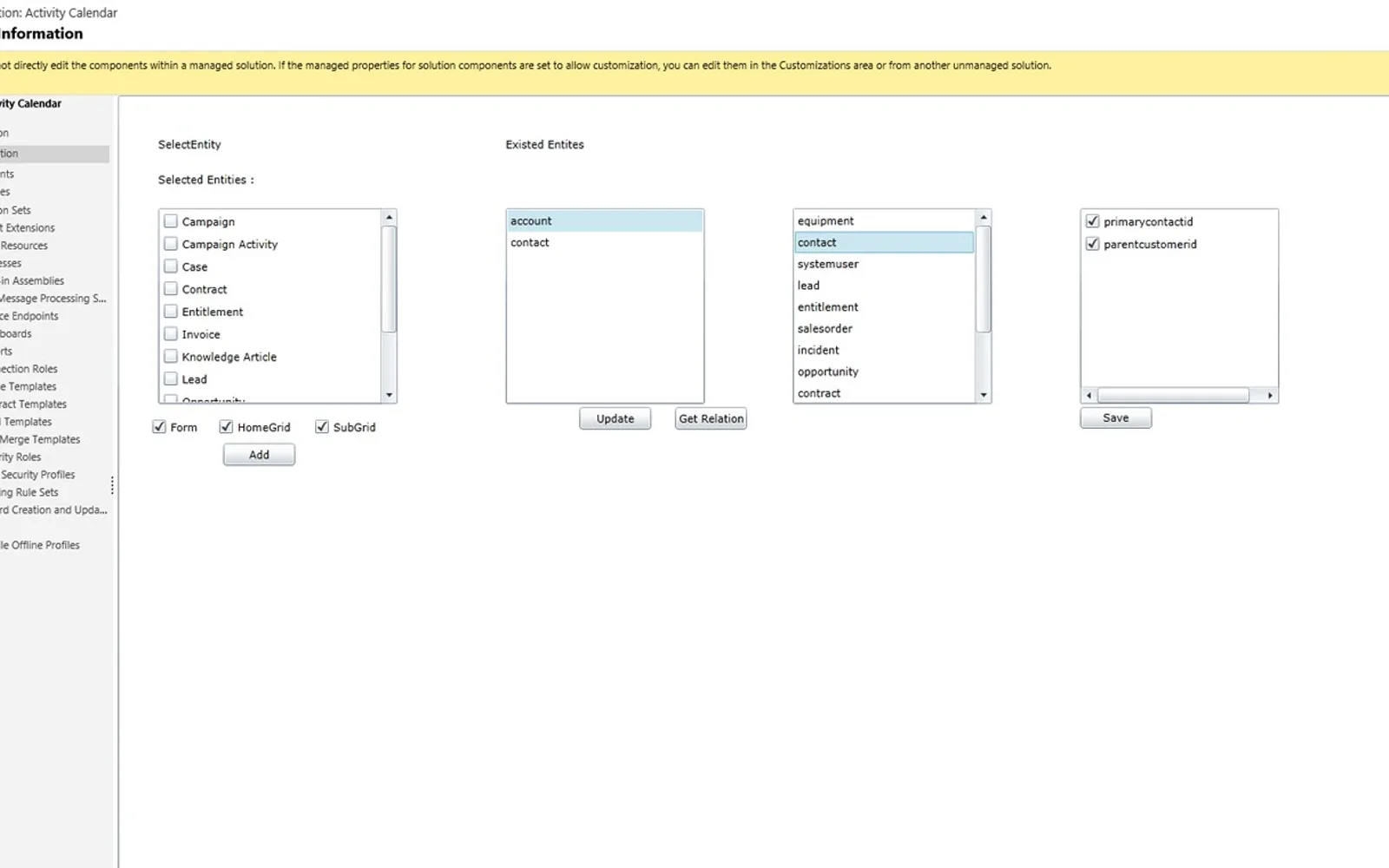Image resolution: width=1389 pixels, height=868 pixels.
Task: Select incident in the relation list
Action: tap(884, 350)
